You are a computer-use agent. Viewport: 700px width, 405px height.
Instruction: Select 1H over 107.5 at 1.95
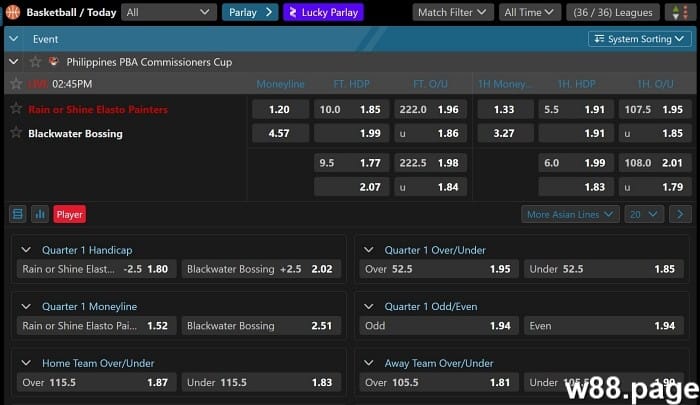(x=655, y=109)
